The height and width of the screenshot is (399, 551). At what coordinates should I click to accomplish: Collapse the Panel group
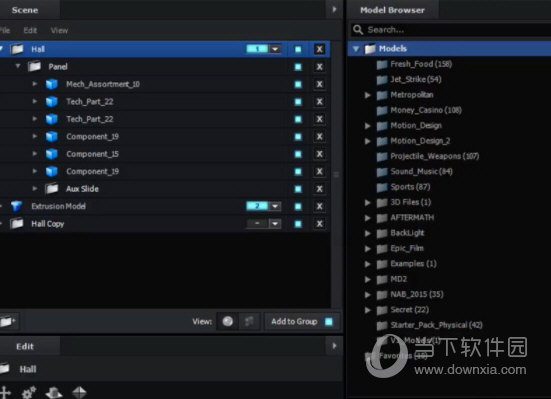tap(18, 66)
